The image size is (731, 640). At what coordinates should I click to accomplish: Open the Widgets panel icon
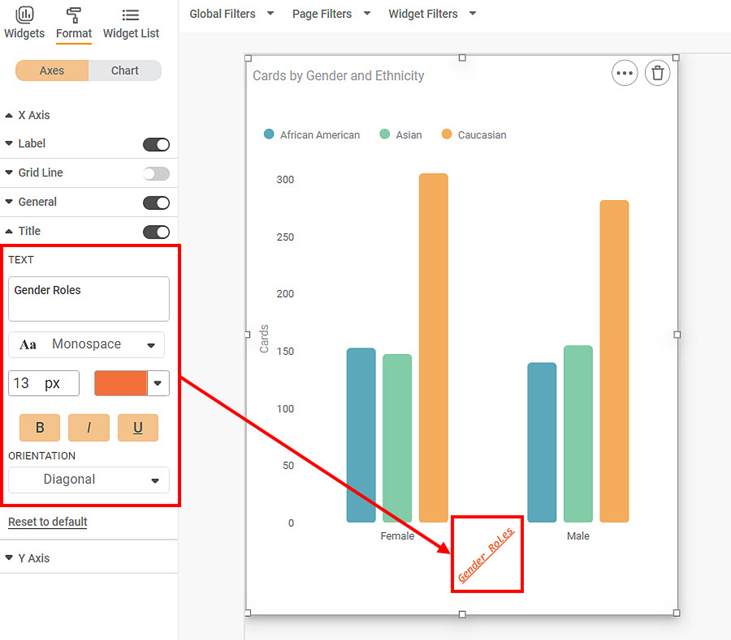tap(24, 15)
